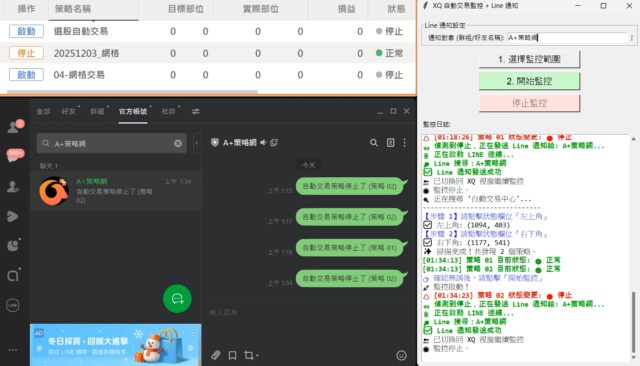
Task: Select the 官方帳號 tab in LINE
Action: click(133, 111)
